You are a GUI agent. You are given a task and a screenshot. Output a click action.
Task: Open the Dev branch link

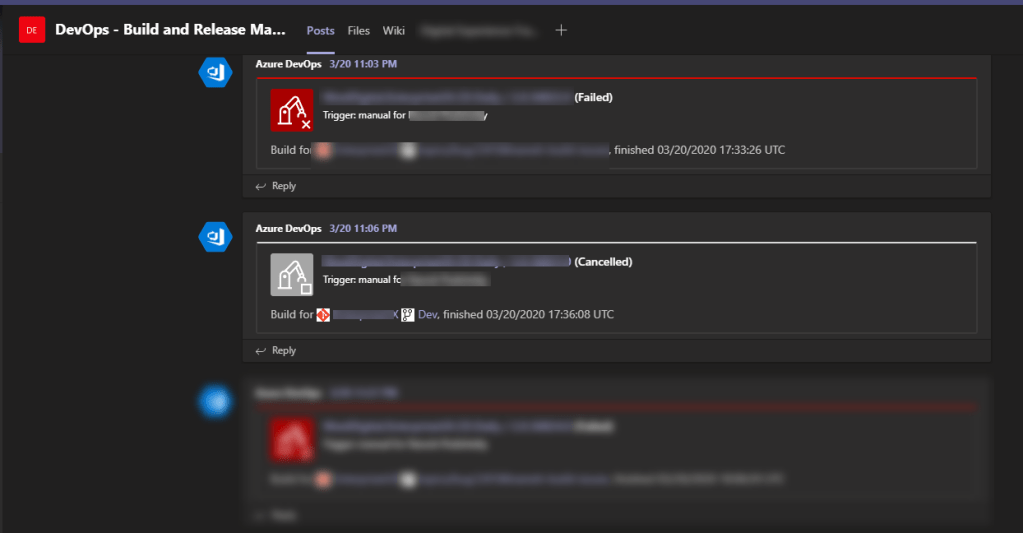click(x=428, y=314)
